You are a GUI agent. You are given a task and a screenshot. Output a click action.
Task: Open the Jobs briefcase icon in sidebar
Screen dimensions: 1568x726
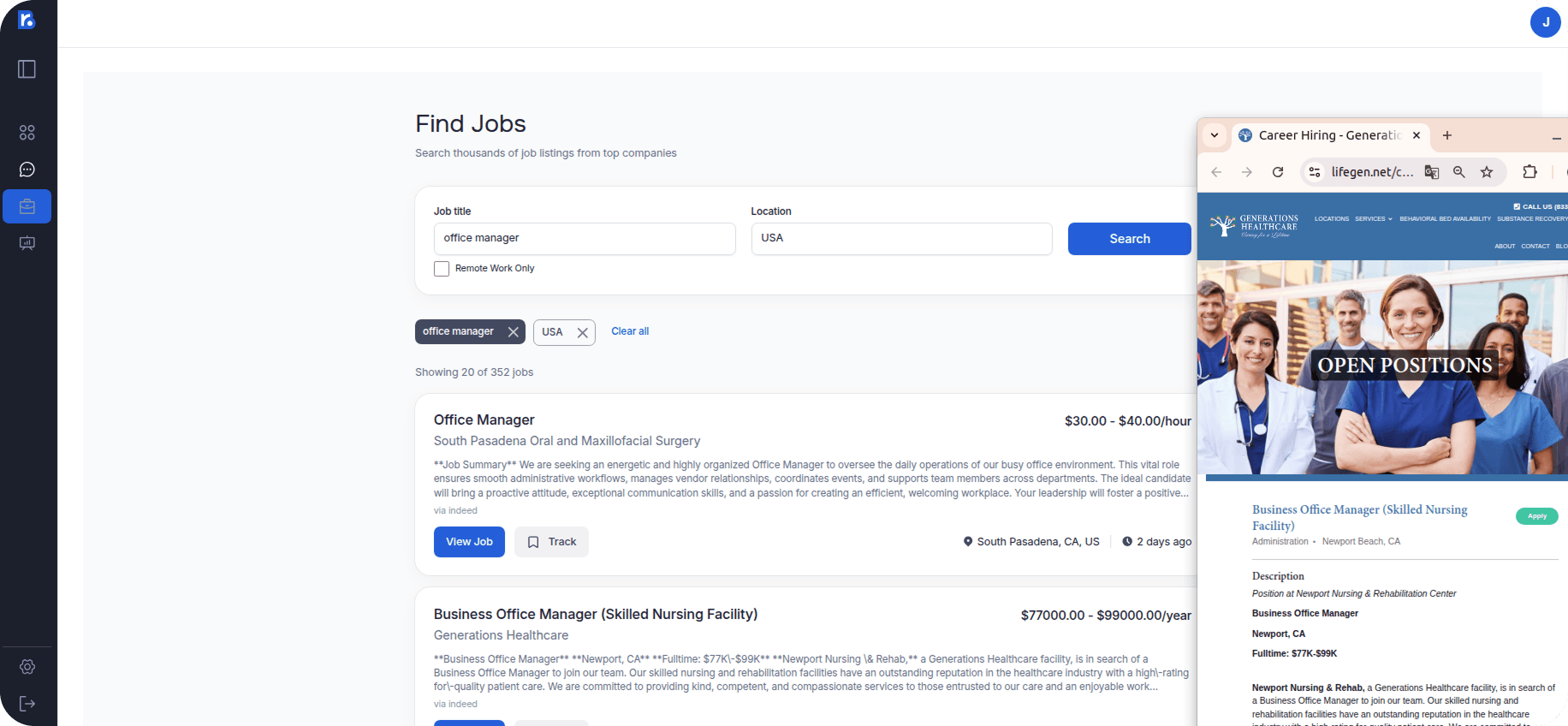[27, 205]
